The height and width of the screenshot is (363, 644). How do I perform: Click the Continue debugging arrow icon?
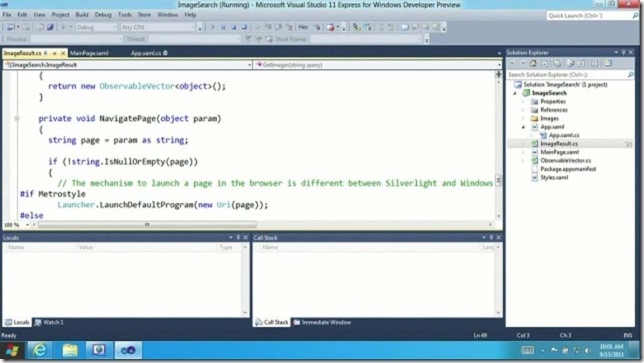[x=213, y=27]
